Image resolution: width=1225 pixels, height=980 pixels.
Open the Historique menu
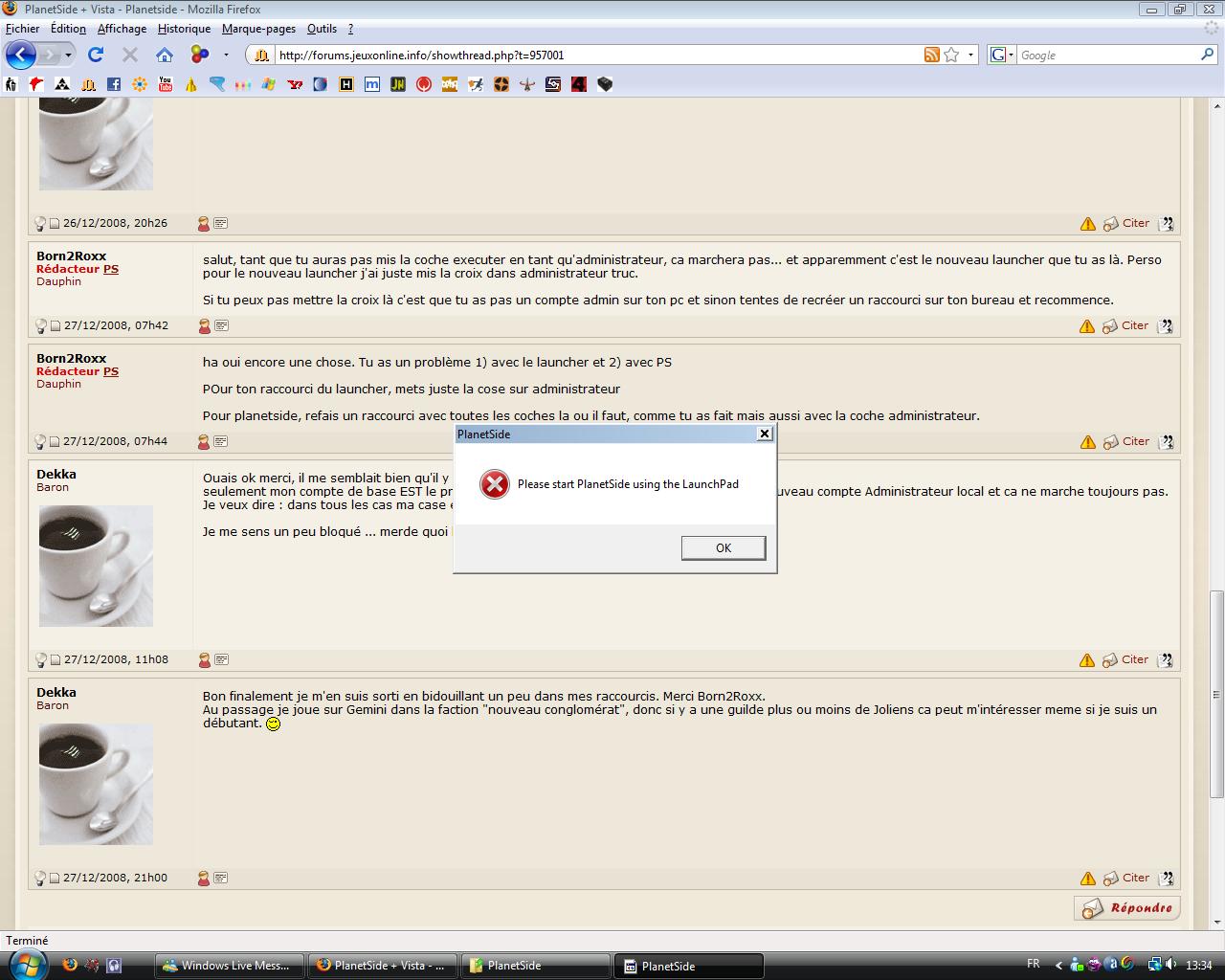184,29
